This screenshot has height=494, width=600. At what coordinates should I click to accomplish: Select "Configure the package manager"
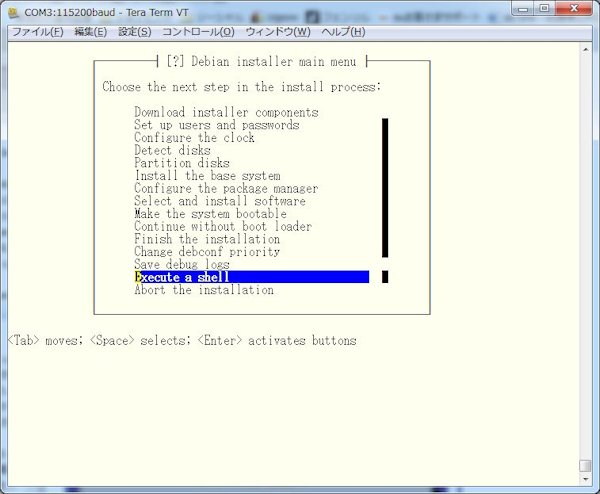(226, 188)
